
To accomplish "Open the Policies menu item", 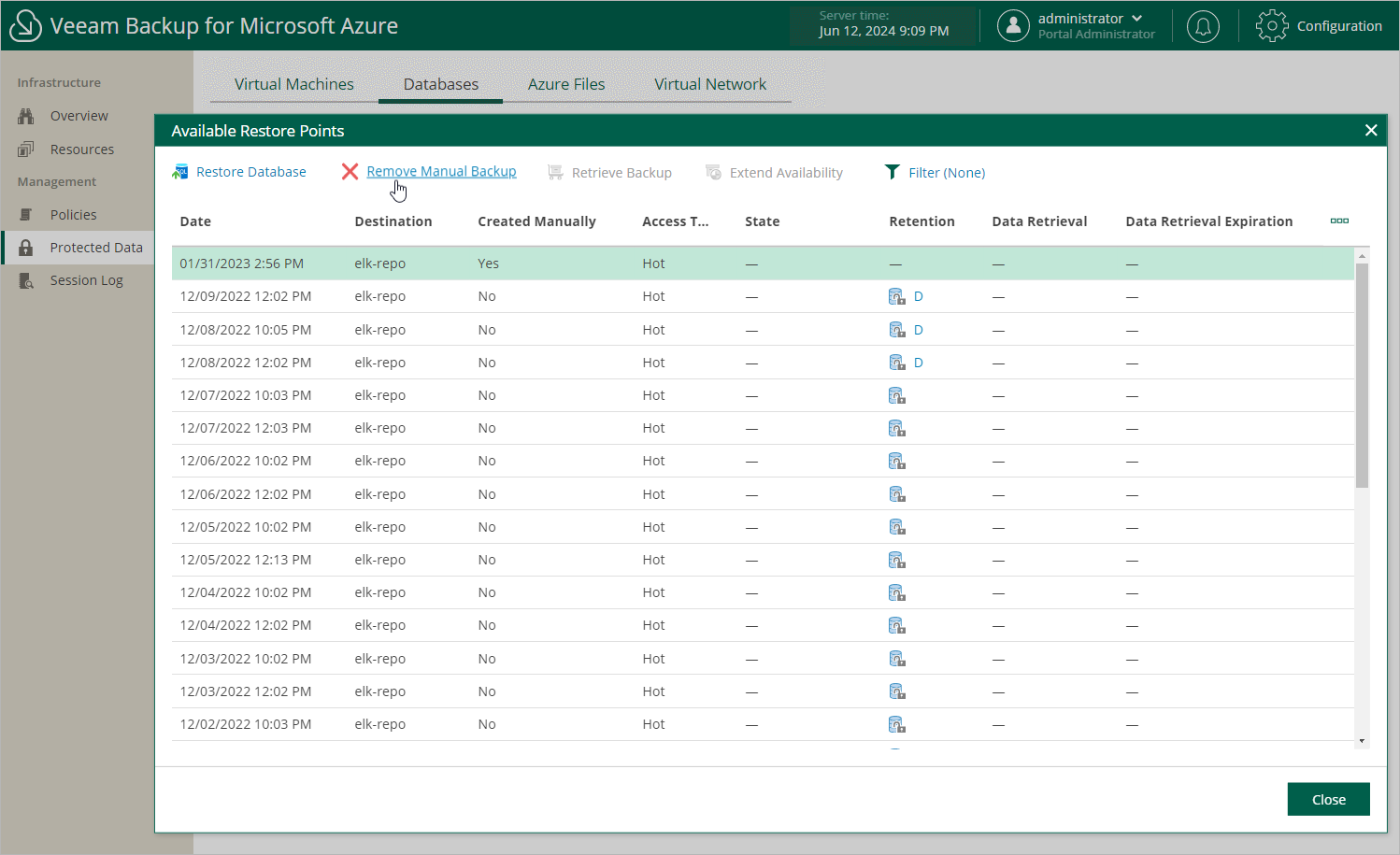I will pyautogui.click(x=73, y=215).
